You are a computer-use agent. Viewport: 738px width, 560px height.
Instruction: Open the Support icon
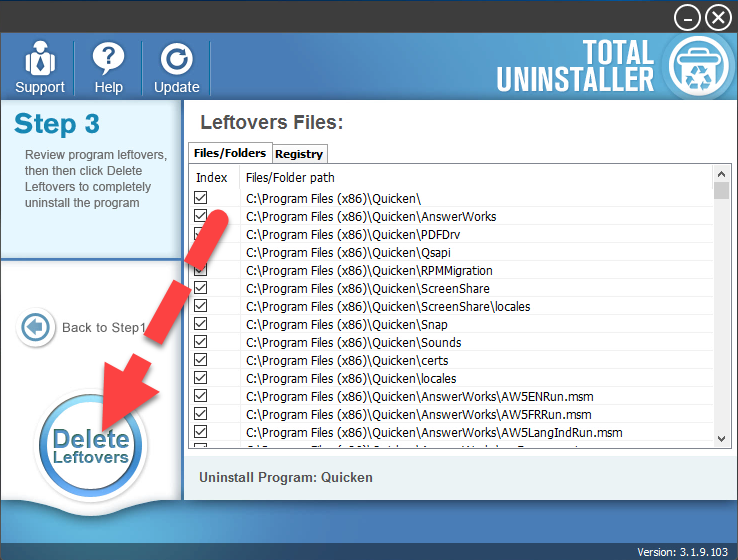pyautogui.click(x=40, y=58)
